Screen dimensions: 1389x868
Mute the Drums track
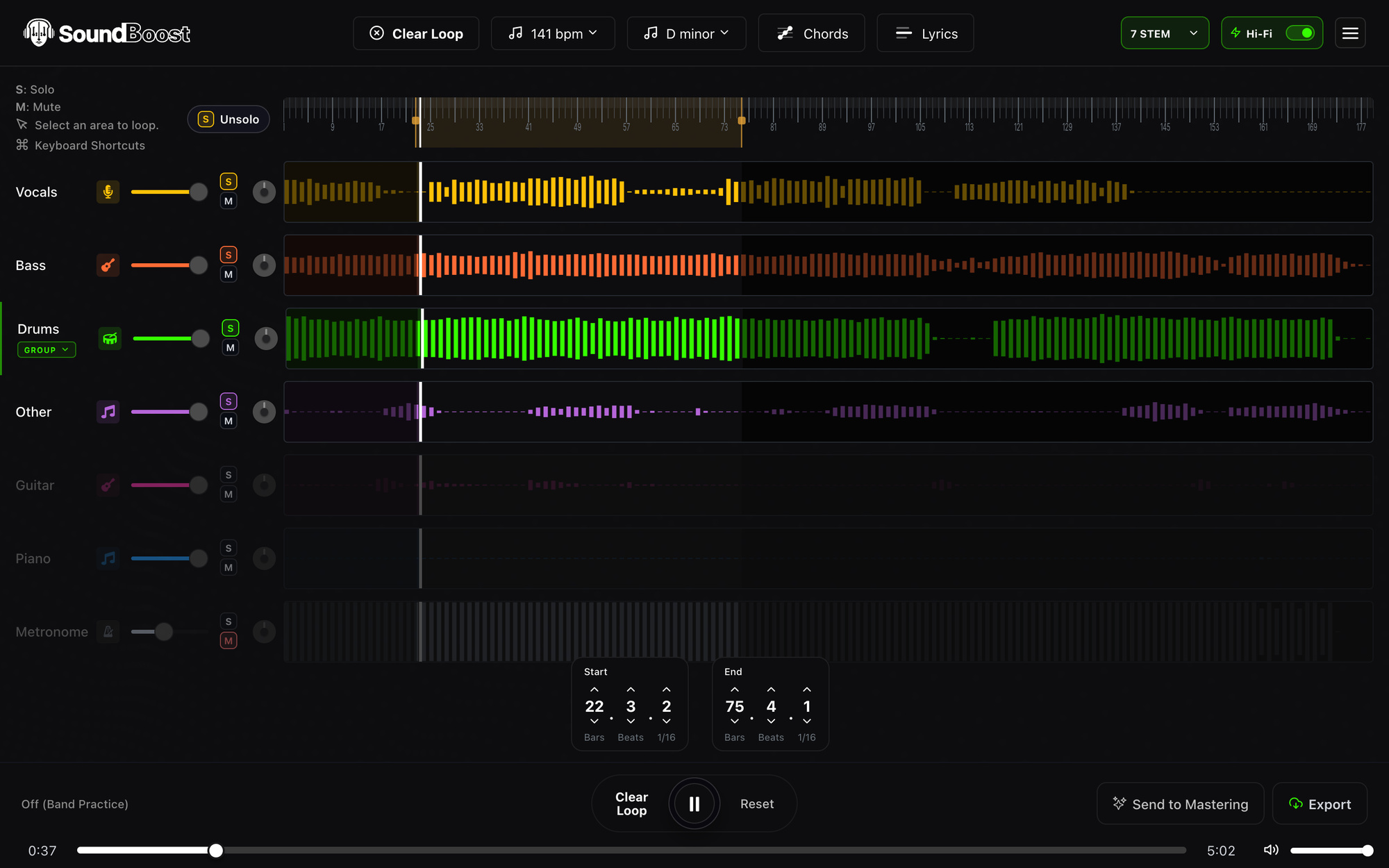(x=231, y=348)
